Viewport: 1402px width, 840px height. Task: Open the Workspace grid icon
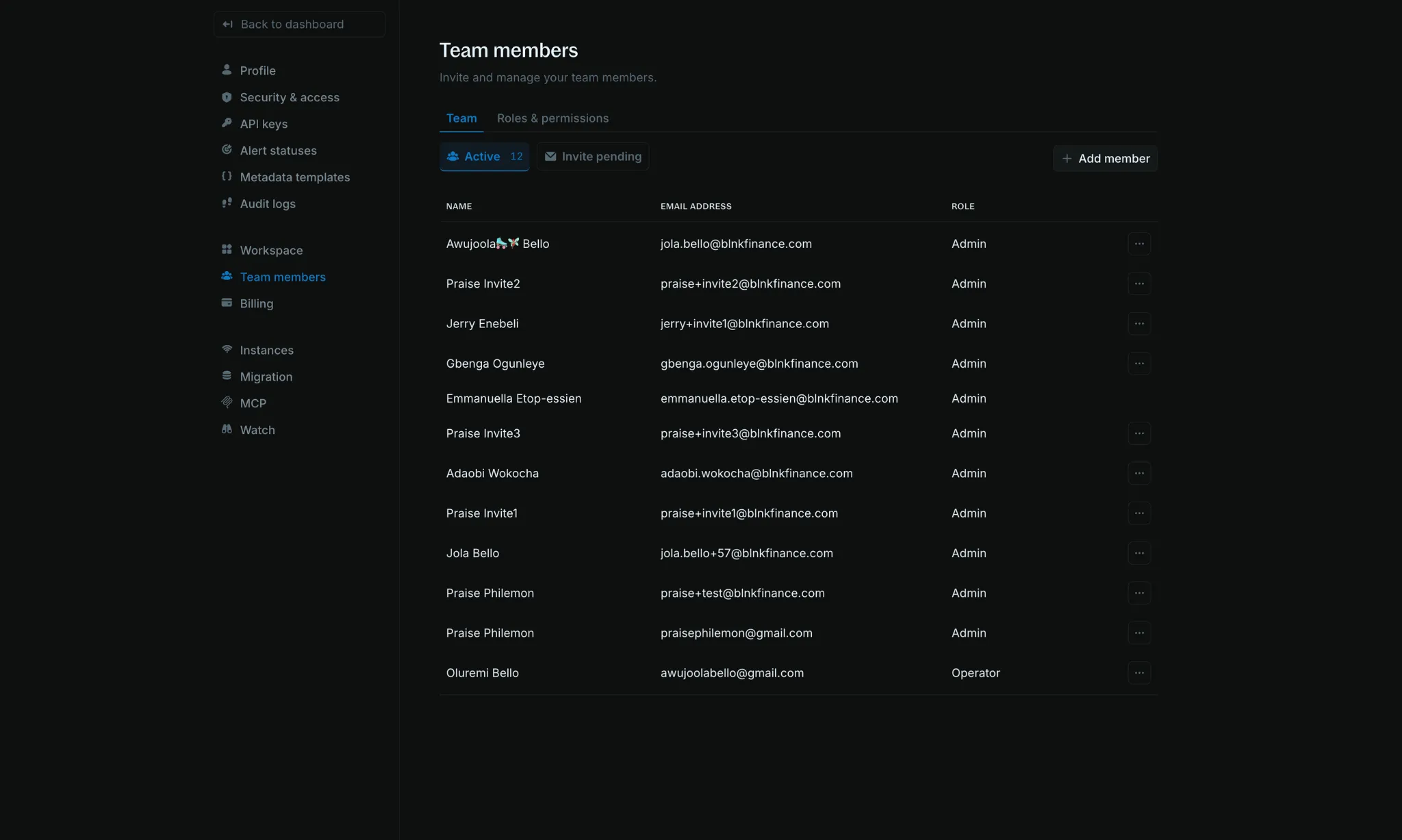227,250
